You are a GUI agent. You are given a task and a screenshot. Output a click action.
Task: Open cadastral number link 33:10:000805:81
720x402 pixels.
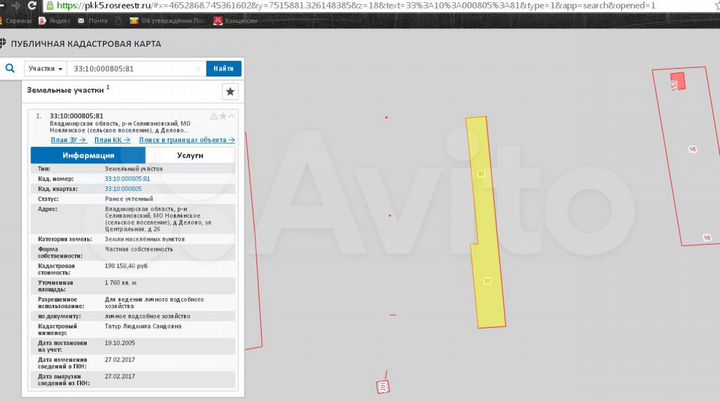tap(127, 178)
